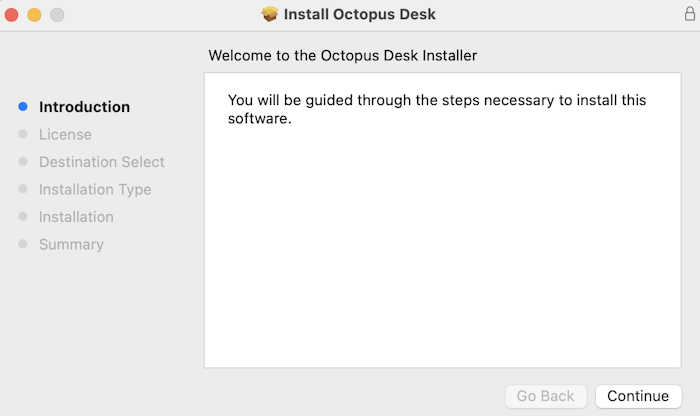Click the package box icon beside title
Viewport: 700px width, 416px height.
pyautogui.click(x=270, y=14)
